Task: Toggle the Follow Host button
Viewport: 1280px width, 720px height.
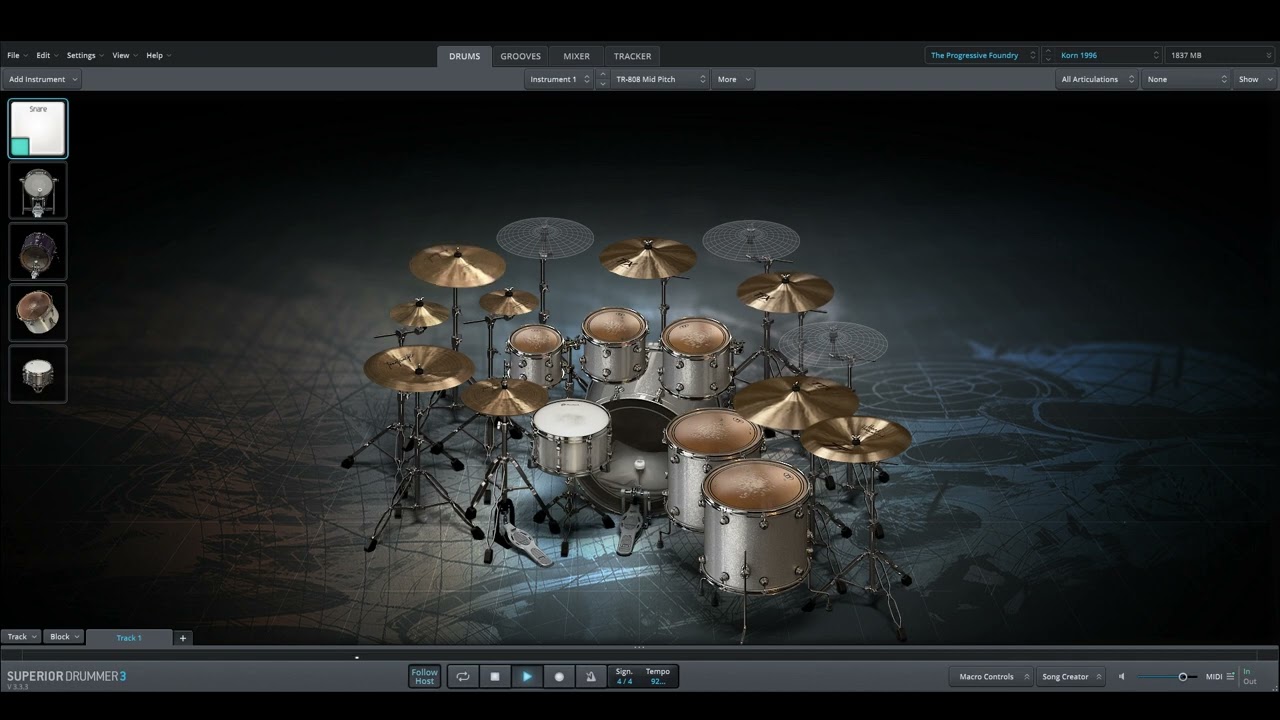Action: click(425, 677)
